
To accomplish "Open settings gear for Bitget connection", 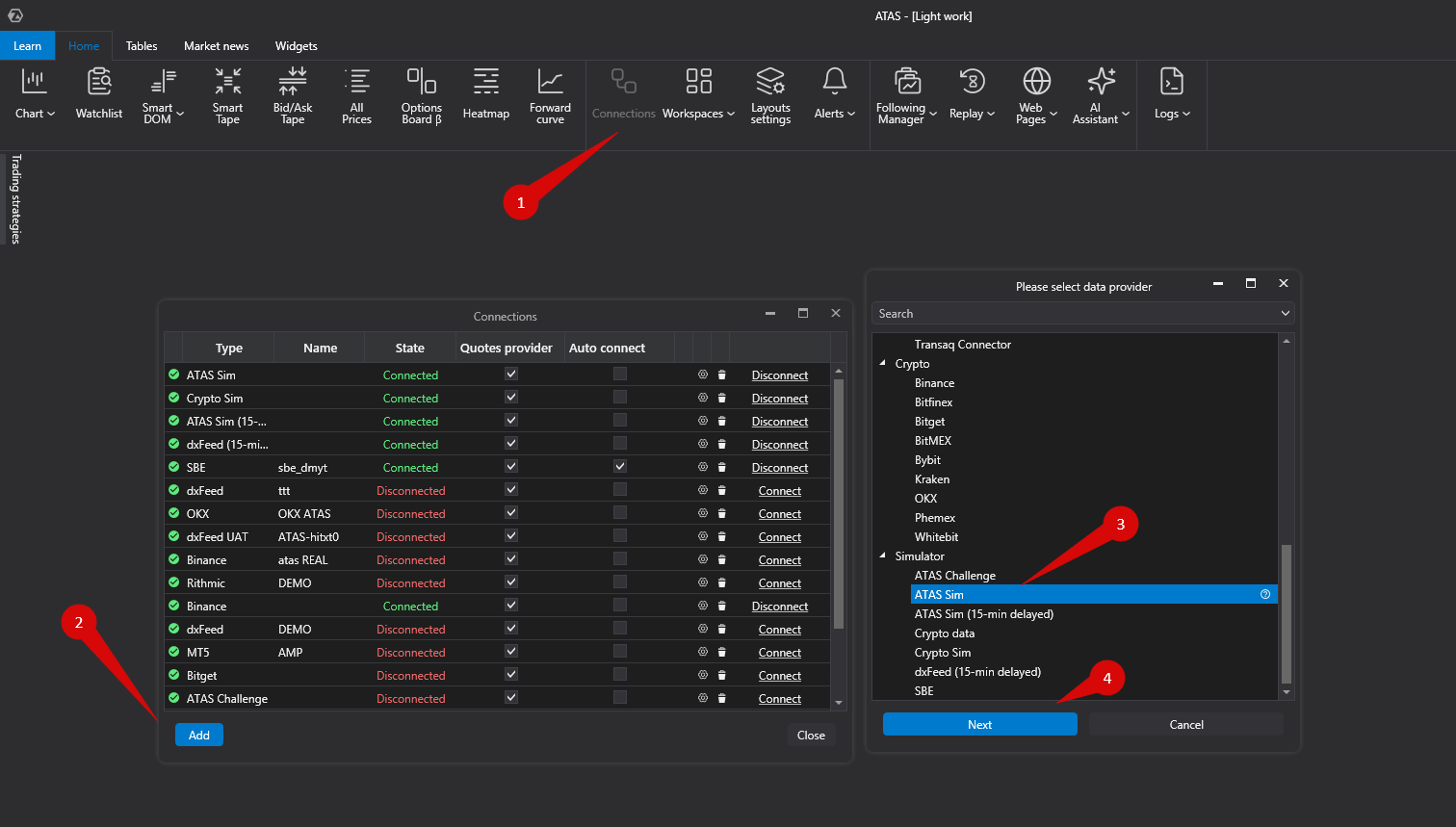I will (x=703, y=675).
